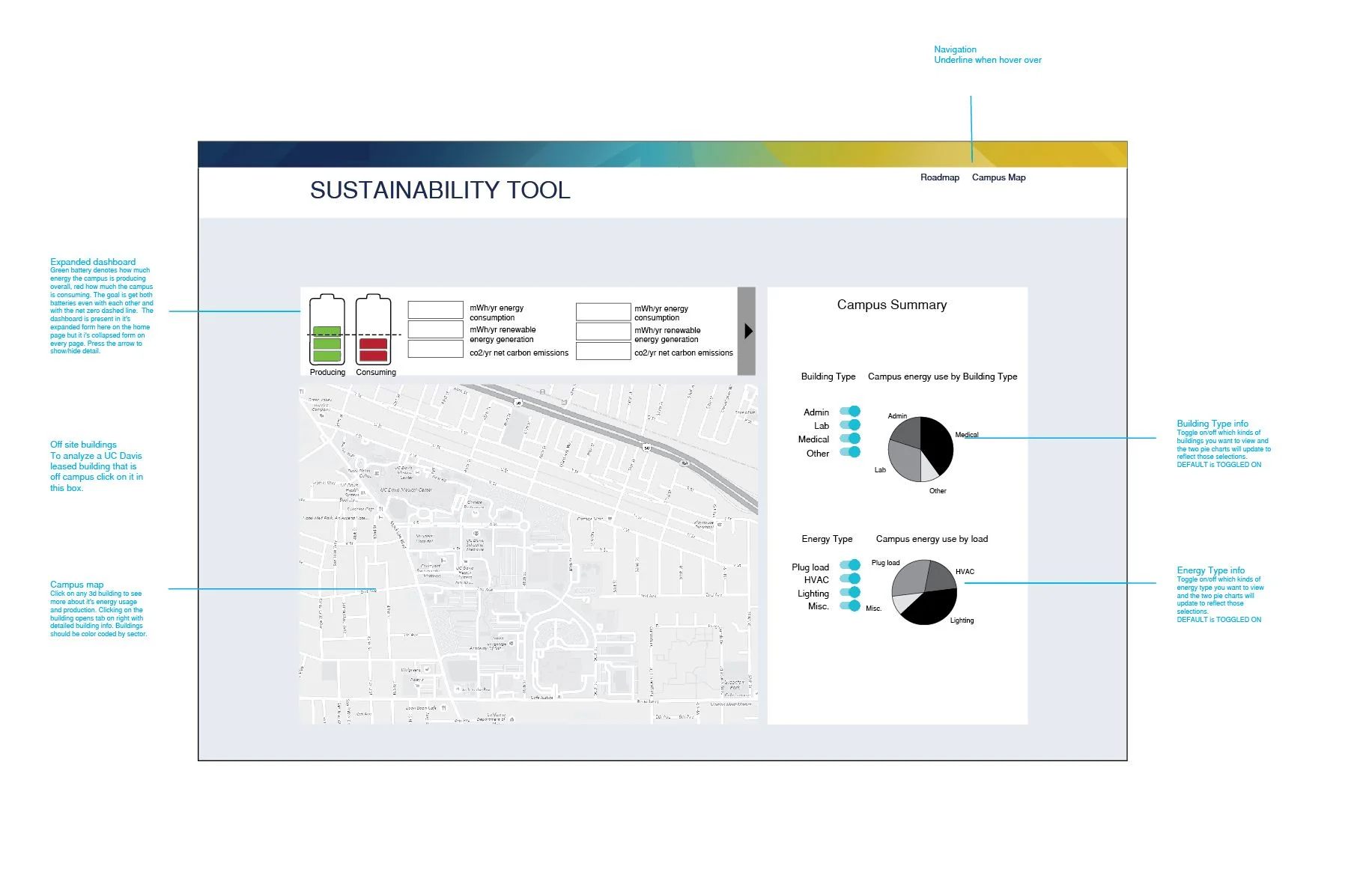
Task: Click the Building Type label
Action: coord(828,376)
